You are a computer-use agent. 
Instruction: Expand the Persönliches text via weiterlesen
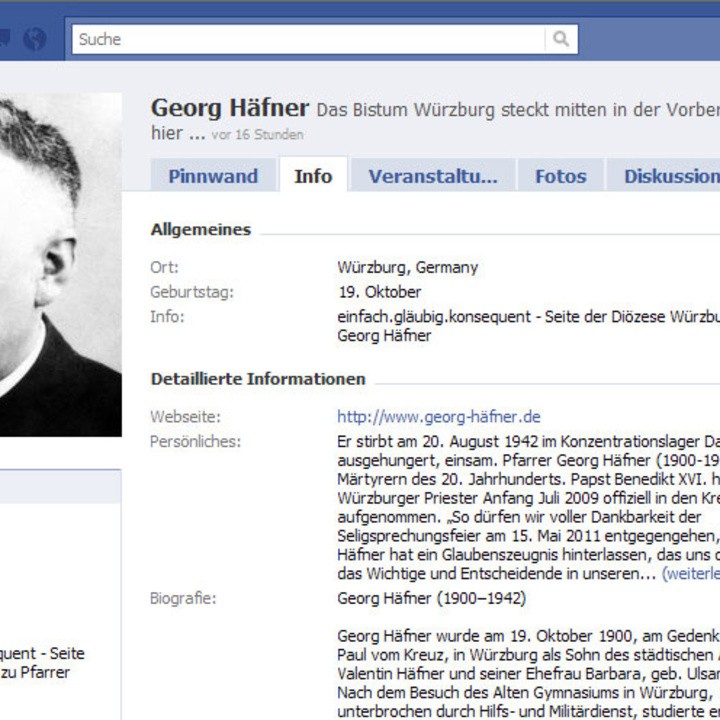(690, 574)
